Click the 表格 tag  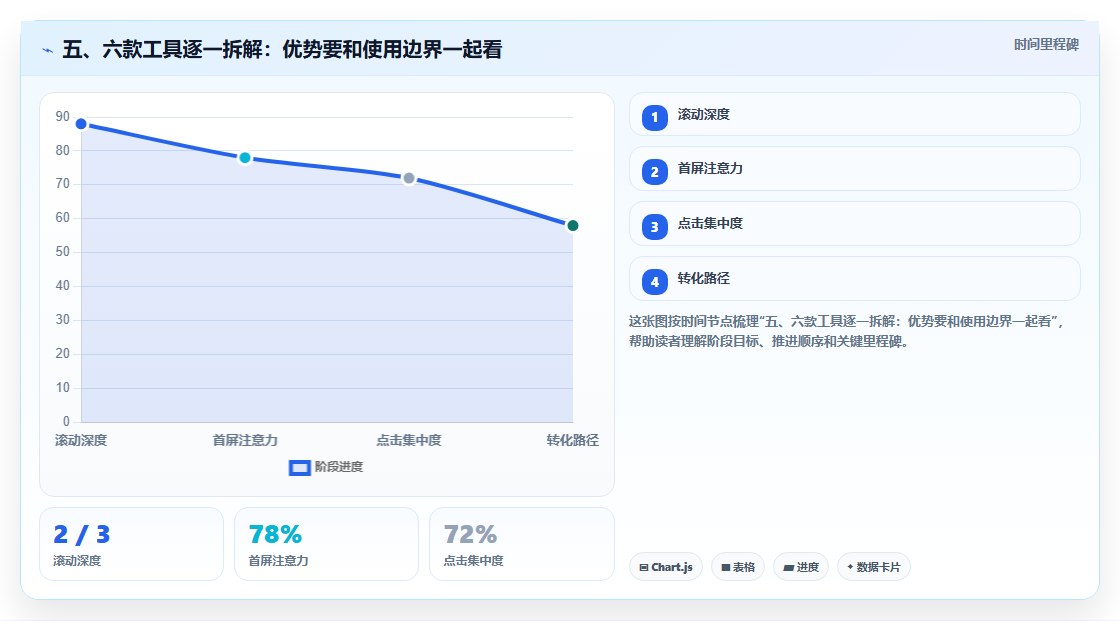click(x=738, y=567)
